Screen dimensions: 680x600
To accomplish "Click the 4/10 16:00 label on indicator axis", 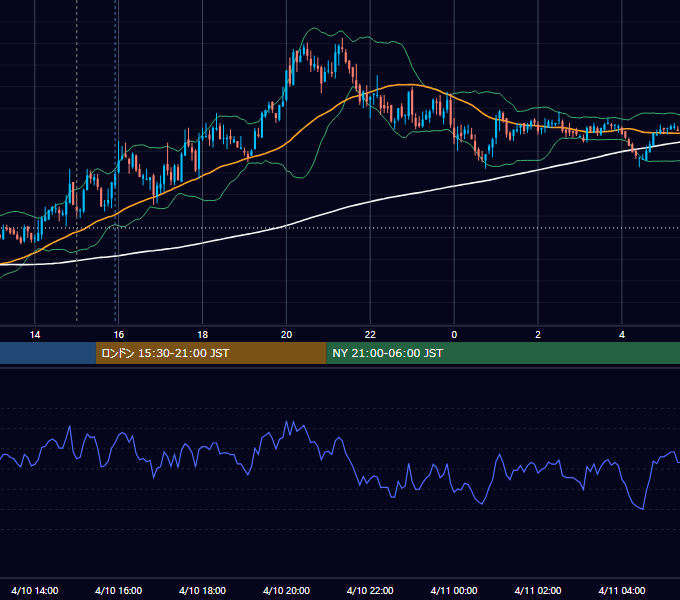I will (118, 590).
